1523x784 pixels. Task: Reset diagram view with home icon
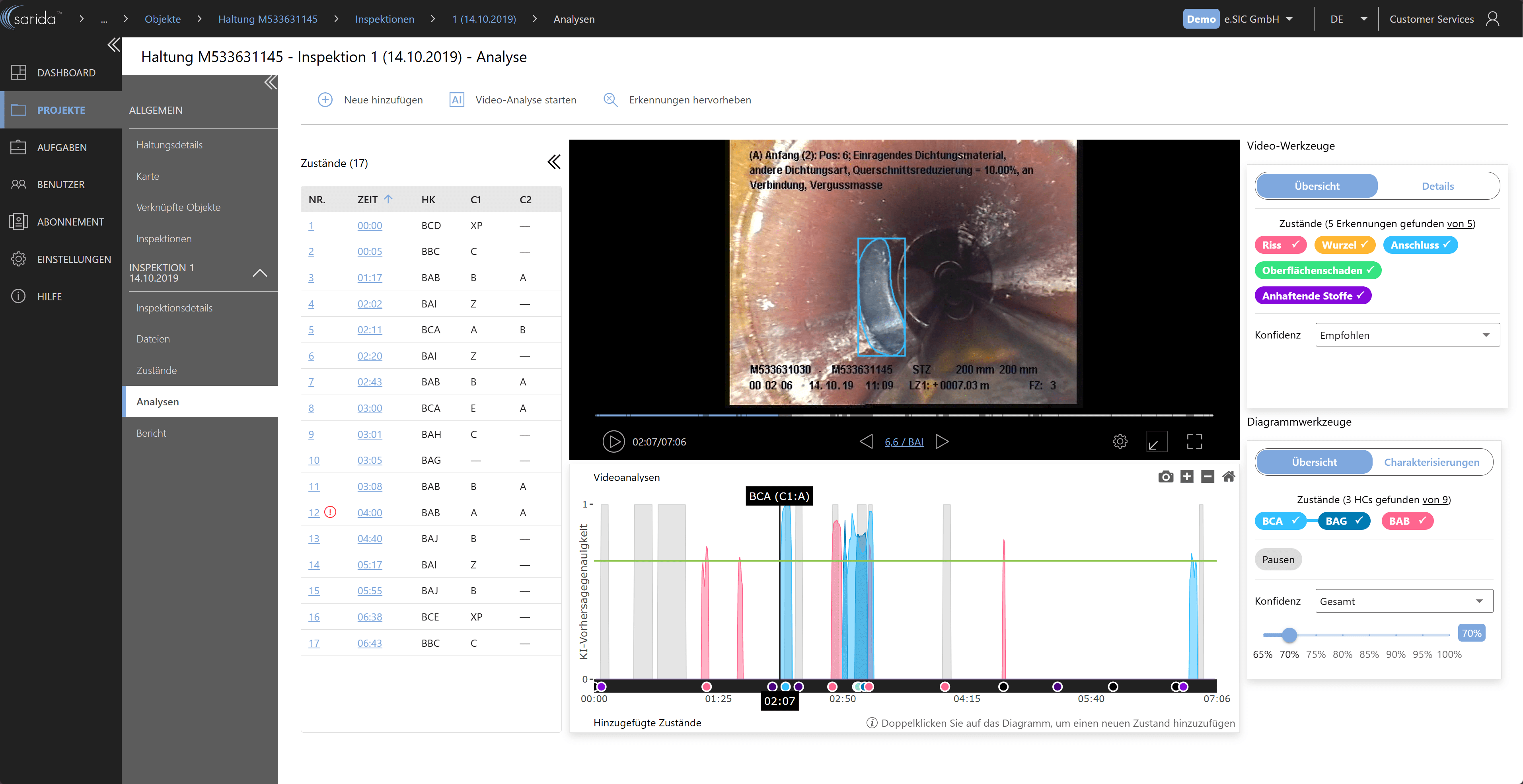[1229, 477]
